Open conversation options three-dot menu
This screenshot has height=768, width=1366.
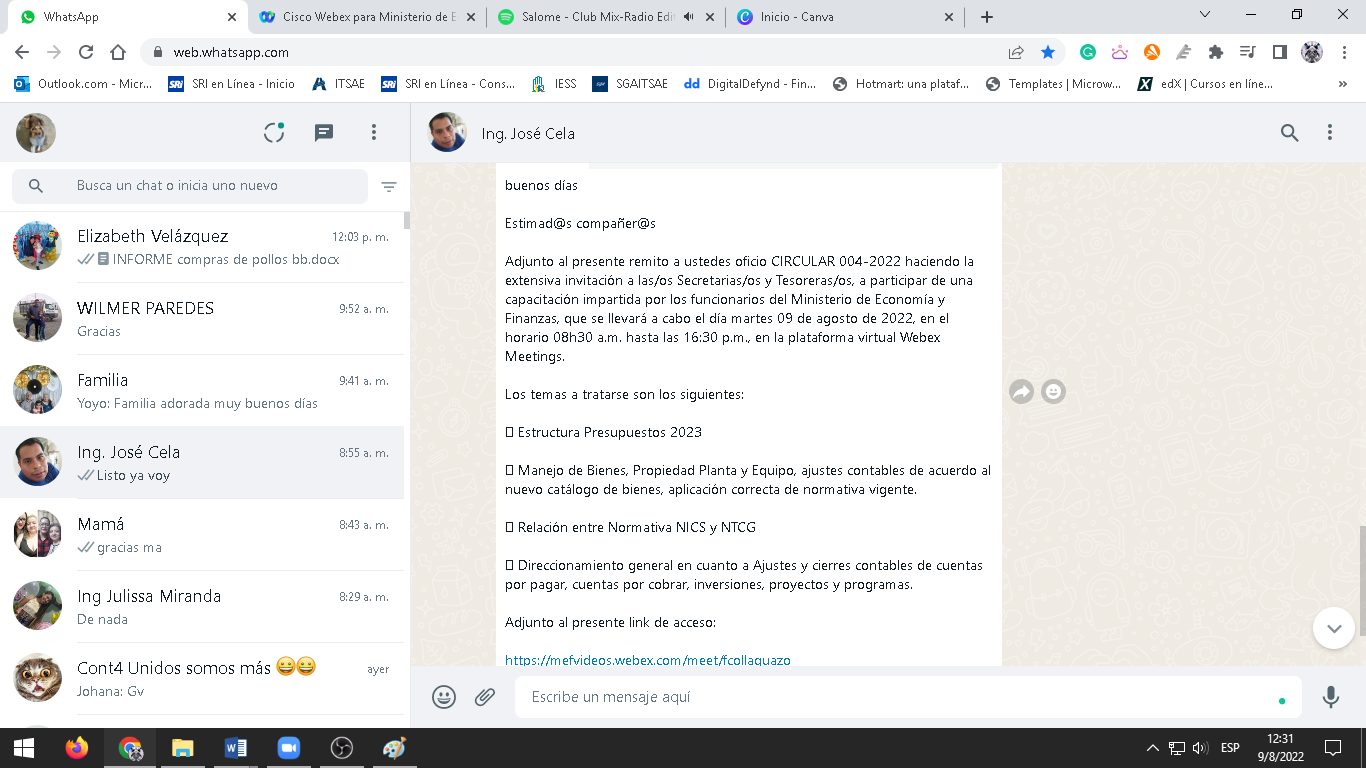click(1330, 133)
